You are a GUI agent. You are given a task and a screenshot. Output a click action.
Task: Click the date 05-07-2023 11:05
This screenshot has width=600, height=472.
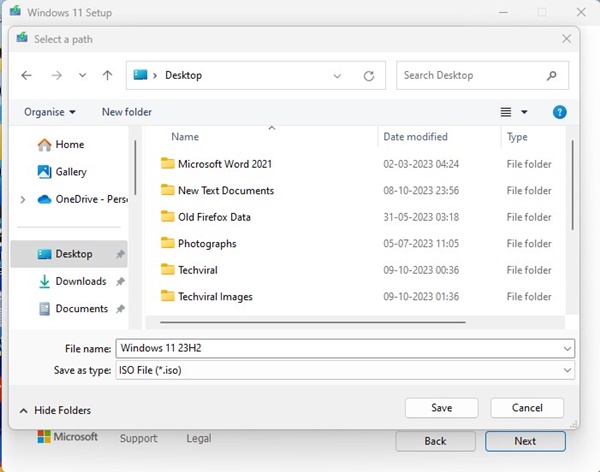[421, 243]
